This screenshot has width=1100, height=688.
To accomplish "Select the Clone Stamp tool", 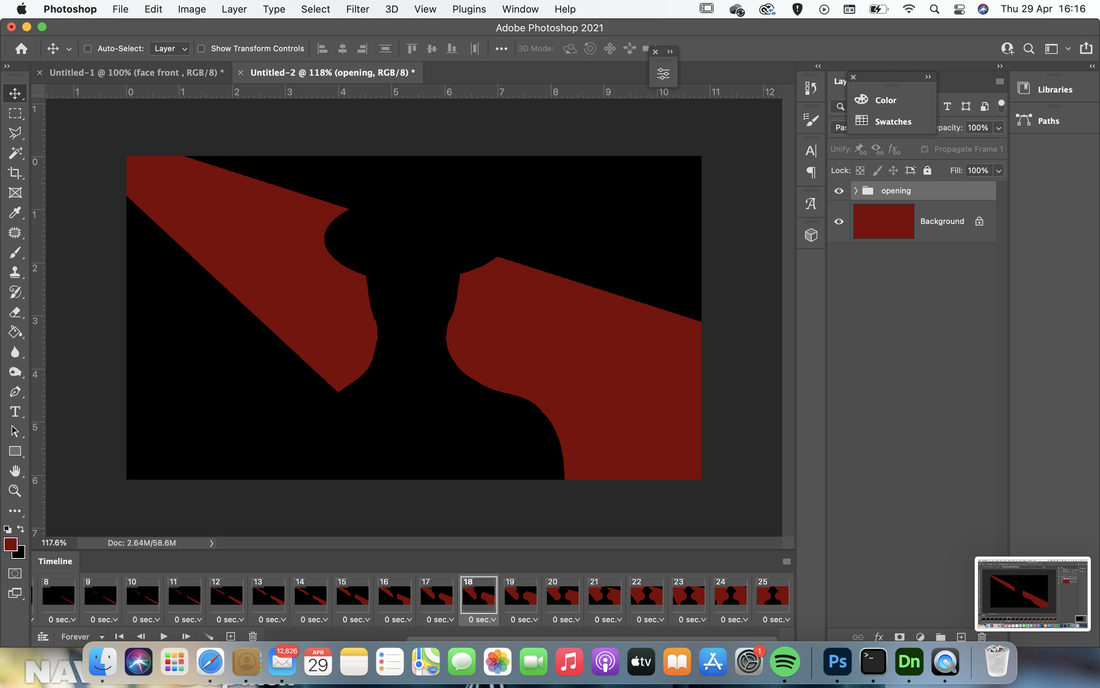I will (x=15, y=272).
